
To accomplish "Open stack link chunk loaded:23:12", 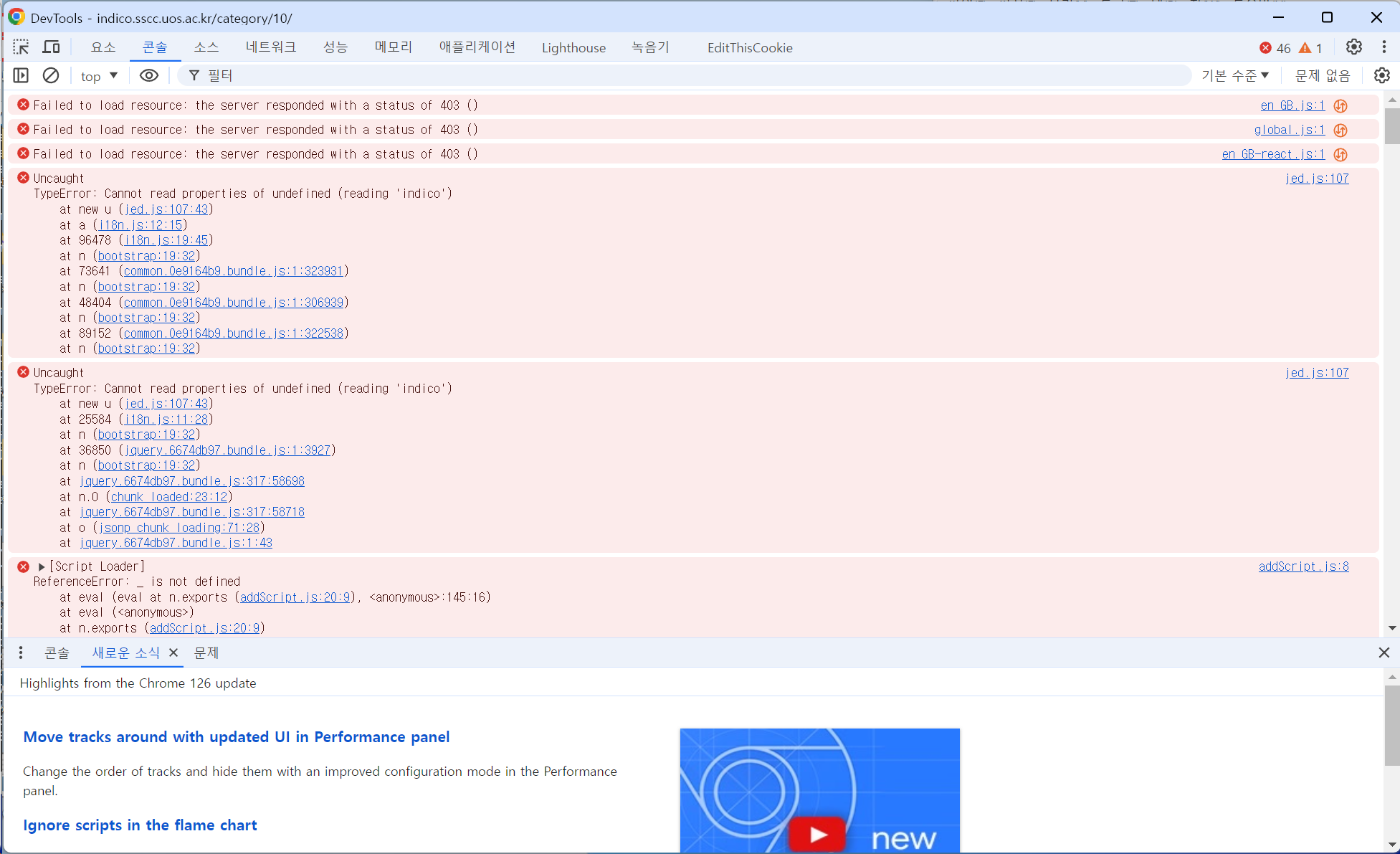I will coord(168,497).
